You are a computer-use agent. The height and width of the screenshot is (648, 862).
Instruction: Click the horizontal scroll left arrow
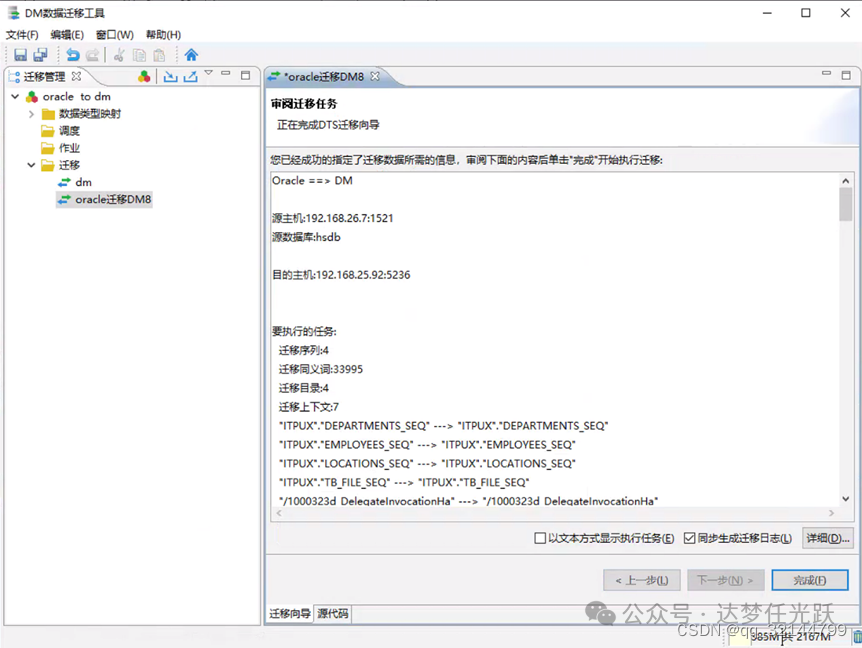279,513
